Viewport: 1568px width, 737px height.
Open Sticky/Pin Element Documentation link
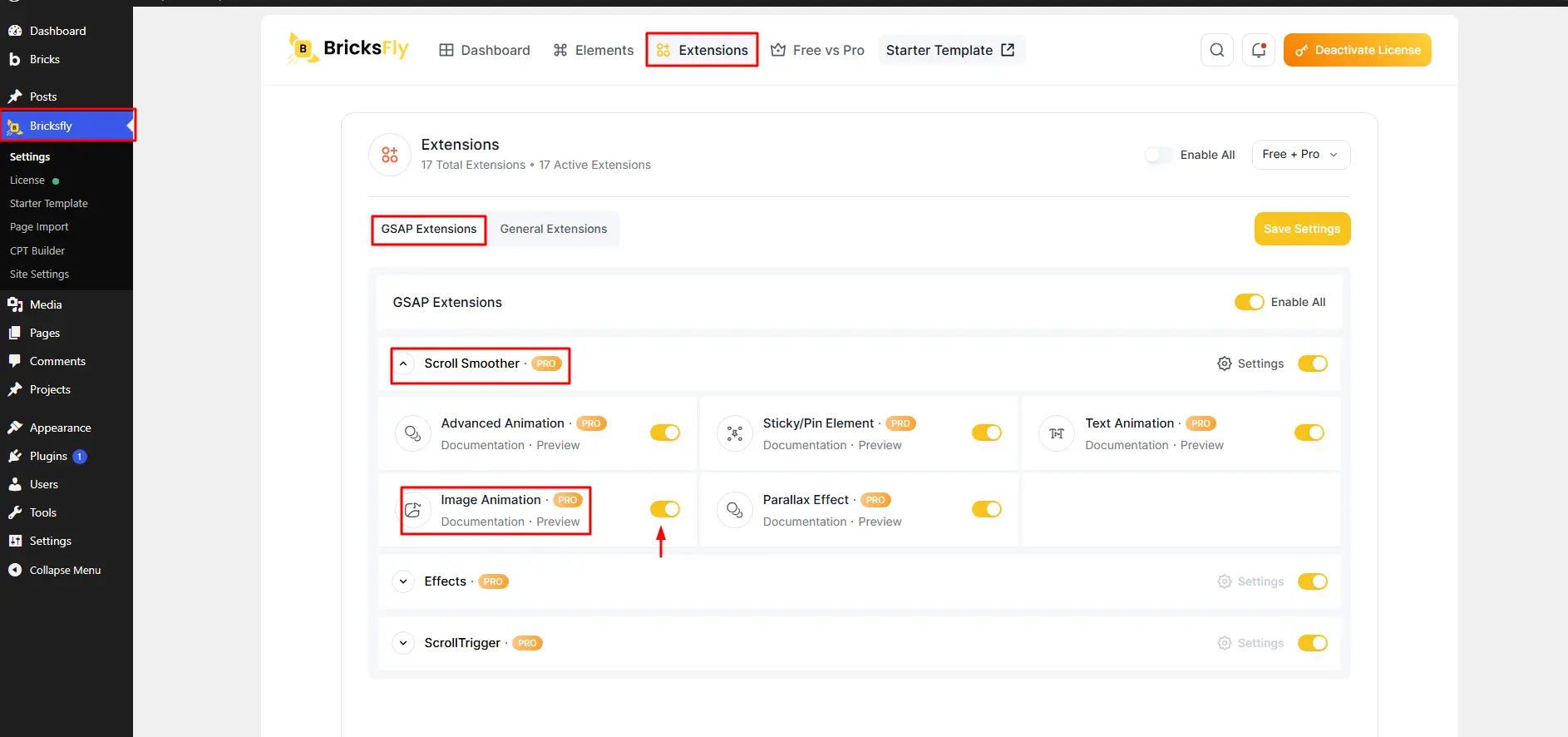(805, 445)
